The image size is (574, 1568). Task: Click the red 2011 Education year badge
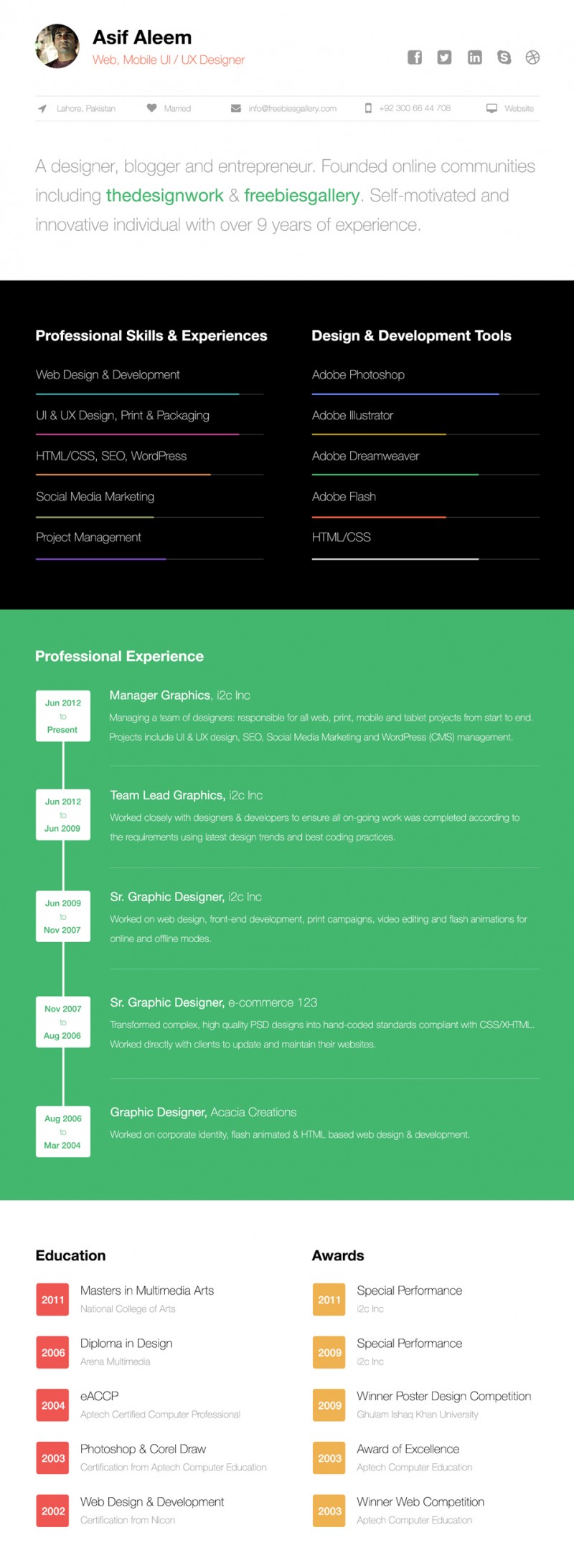[x=53, y=1299]
